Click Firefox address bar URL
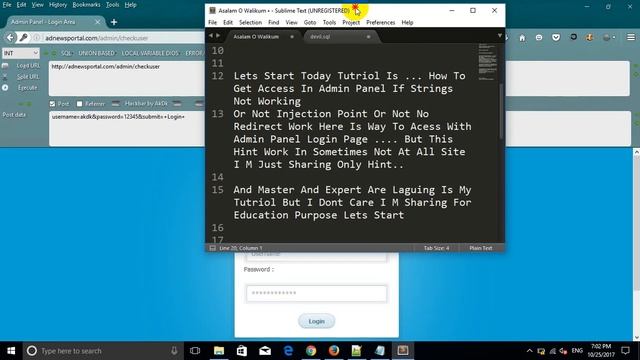This screenshot has height=360, width=640. [x=97, y=38]
